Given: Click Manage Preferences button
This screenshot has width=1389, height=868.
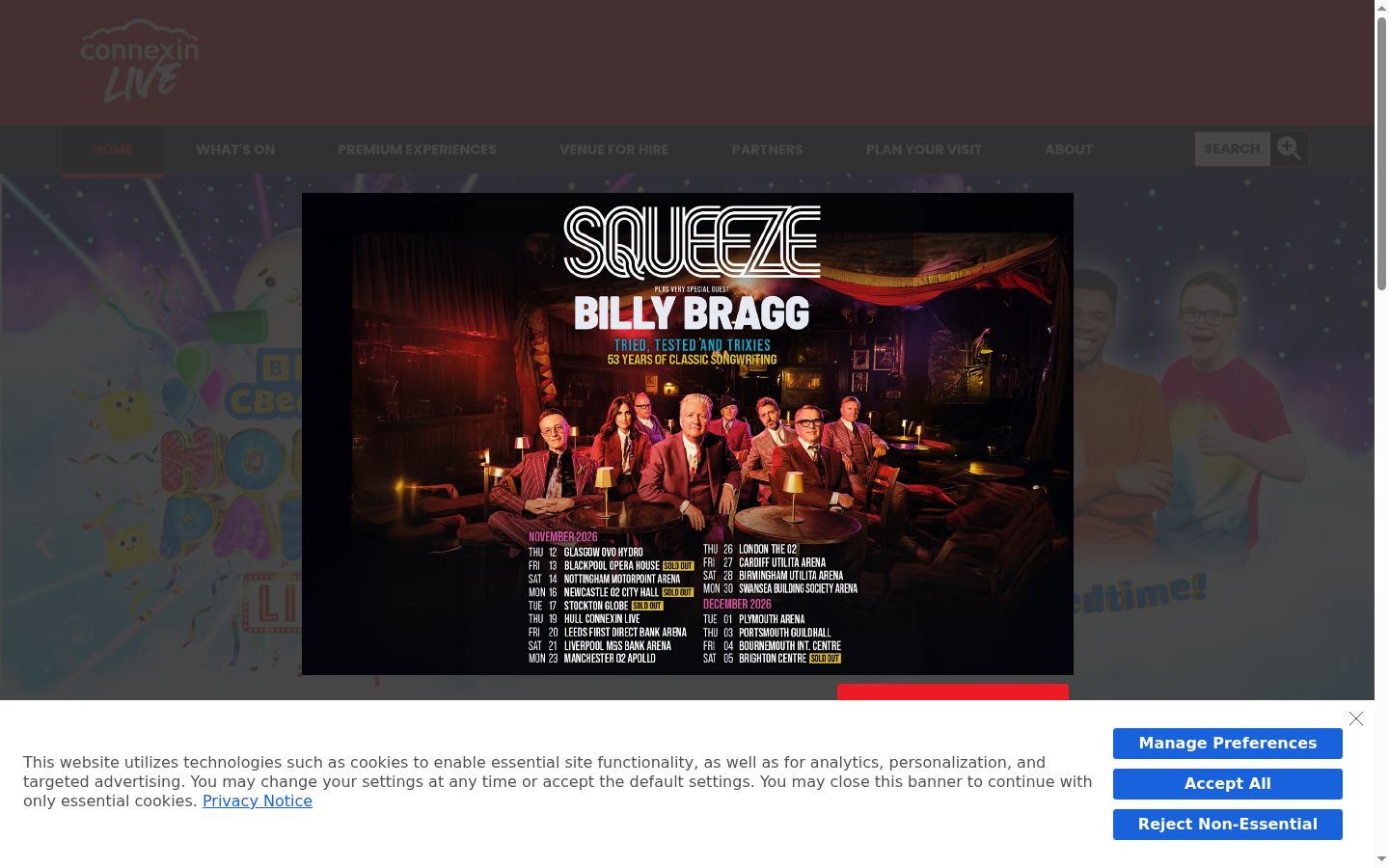Looking at the screenshot, I should coord(1228,744).
